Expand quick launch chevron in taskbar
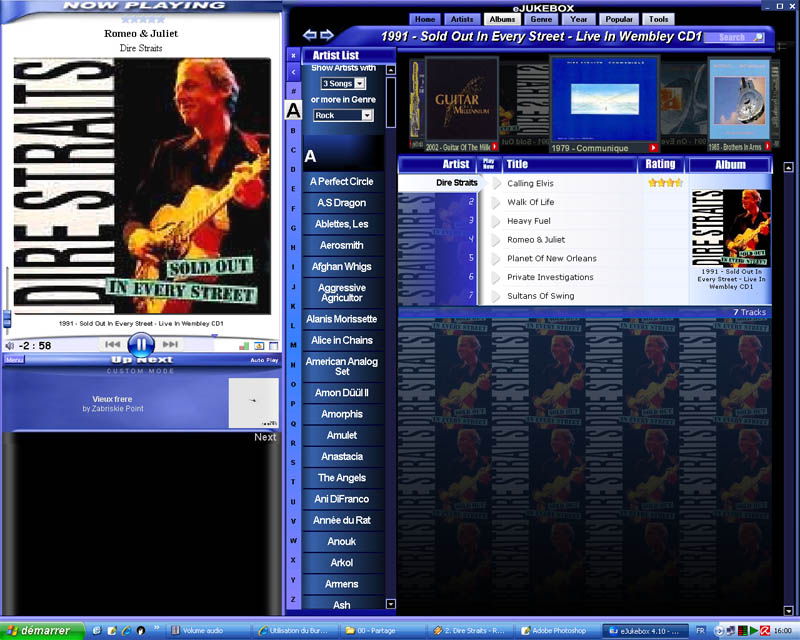 click(156, 628)
